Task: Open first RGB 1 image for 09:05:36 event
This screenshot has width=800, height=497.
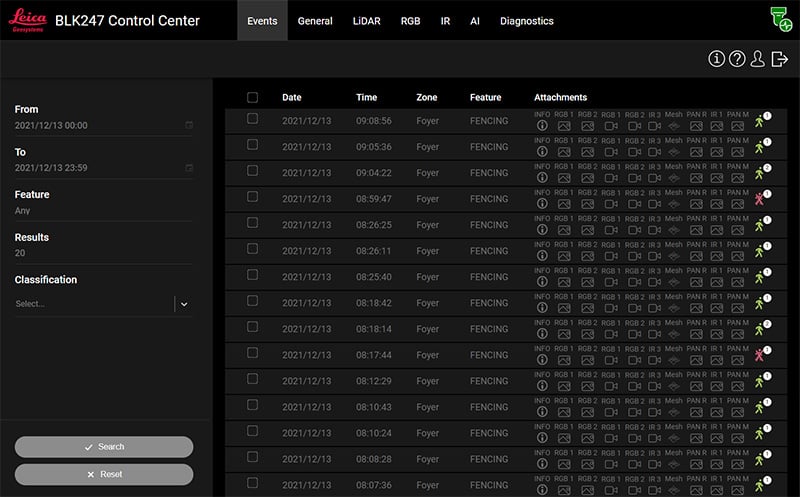Action: coord(564,152)
